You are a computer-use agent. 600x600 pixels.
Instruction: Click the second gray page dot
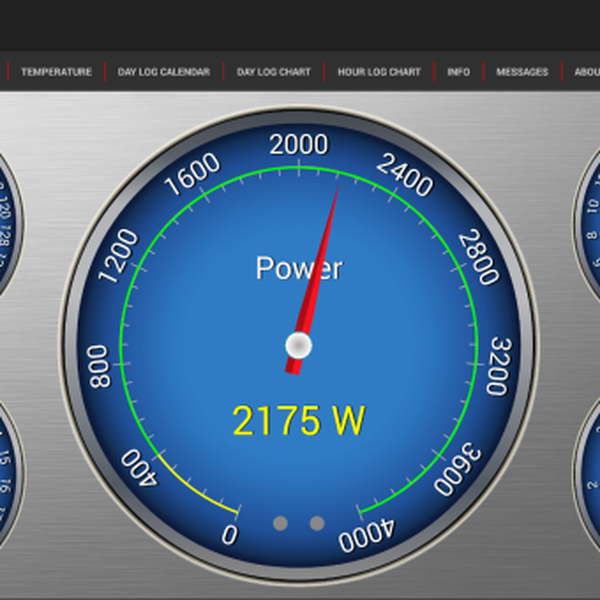pyautogui.click(x=317, y=523)
